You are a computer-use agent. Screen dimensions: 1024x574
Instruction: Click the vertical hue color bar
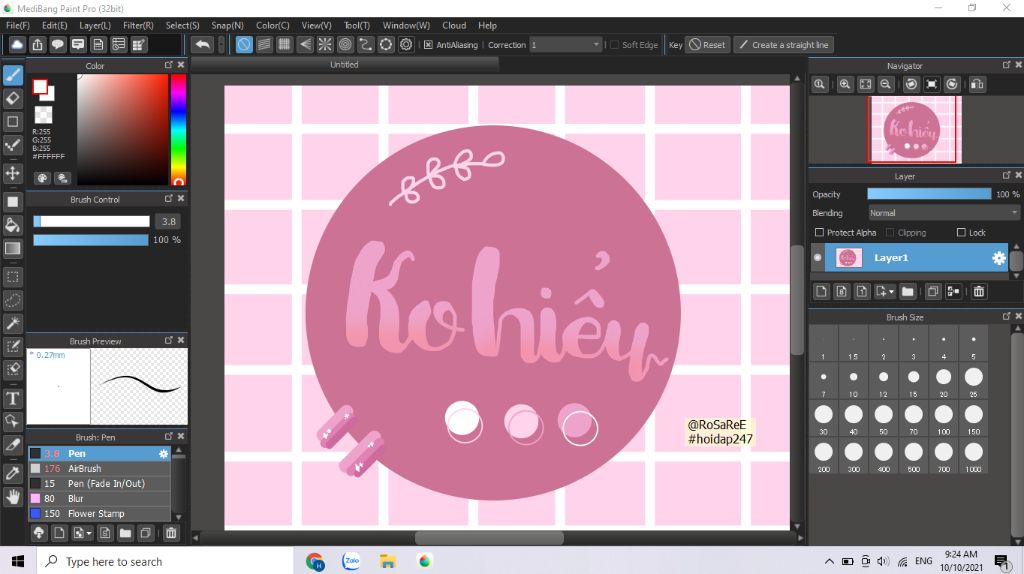click(178, 129)
